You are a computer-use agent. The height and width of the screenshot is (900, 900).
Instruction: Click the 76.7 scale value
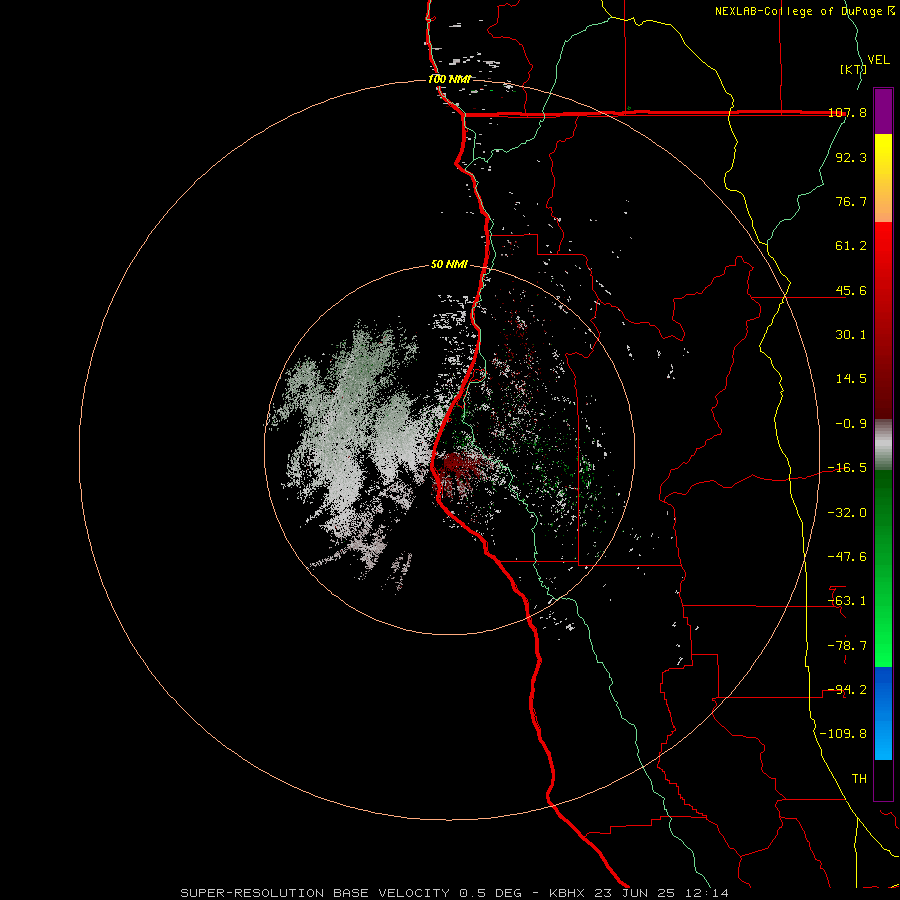pos(851,201)
